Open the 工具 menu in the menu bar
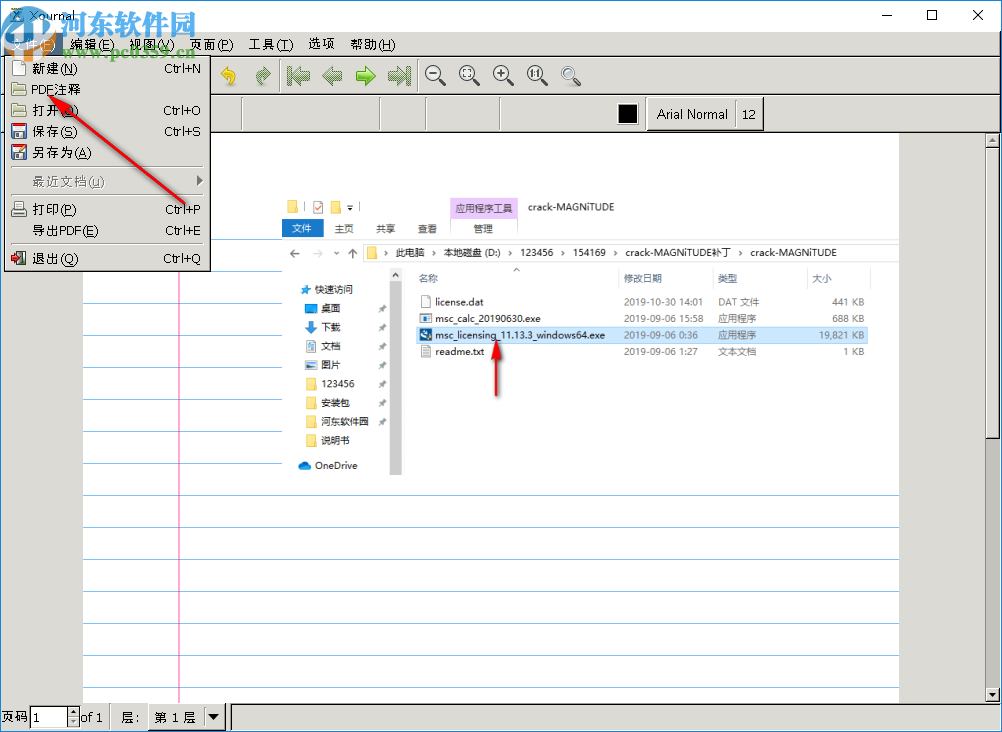 (x=270, y=44)
